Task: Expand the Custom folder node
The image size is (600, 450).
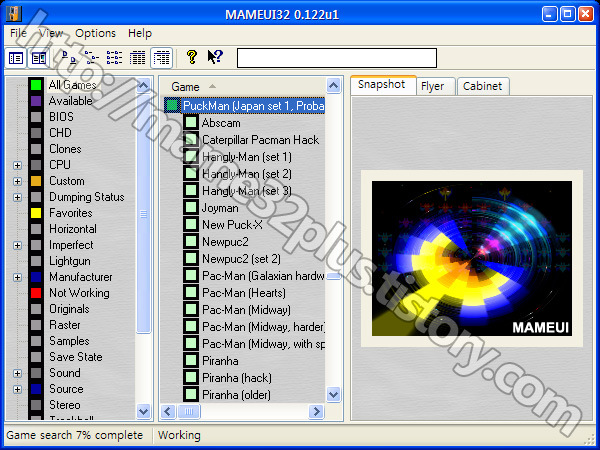Action: click(x=17, y=181)
